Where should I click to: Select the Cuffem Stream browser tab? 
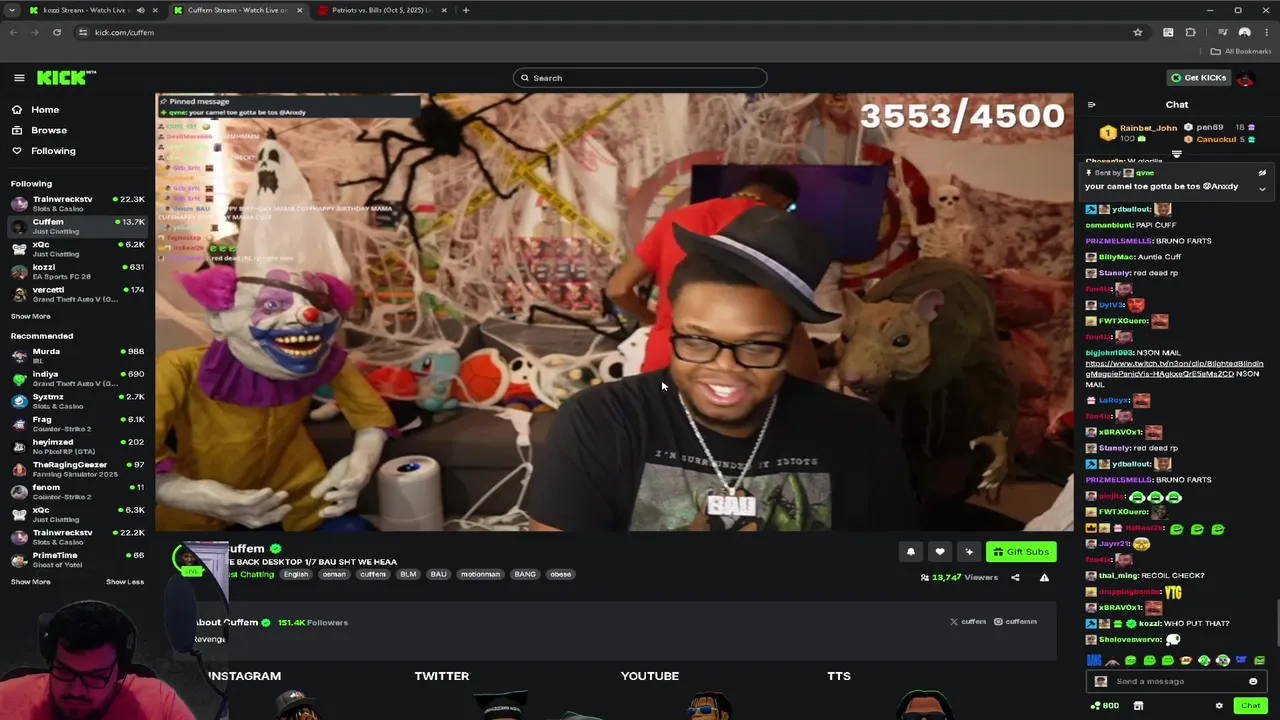click(x=237, y=10)
